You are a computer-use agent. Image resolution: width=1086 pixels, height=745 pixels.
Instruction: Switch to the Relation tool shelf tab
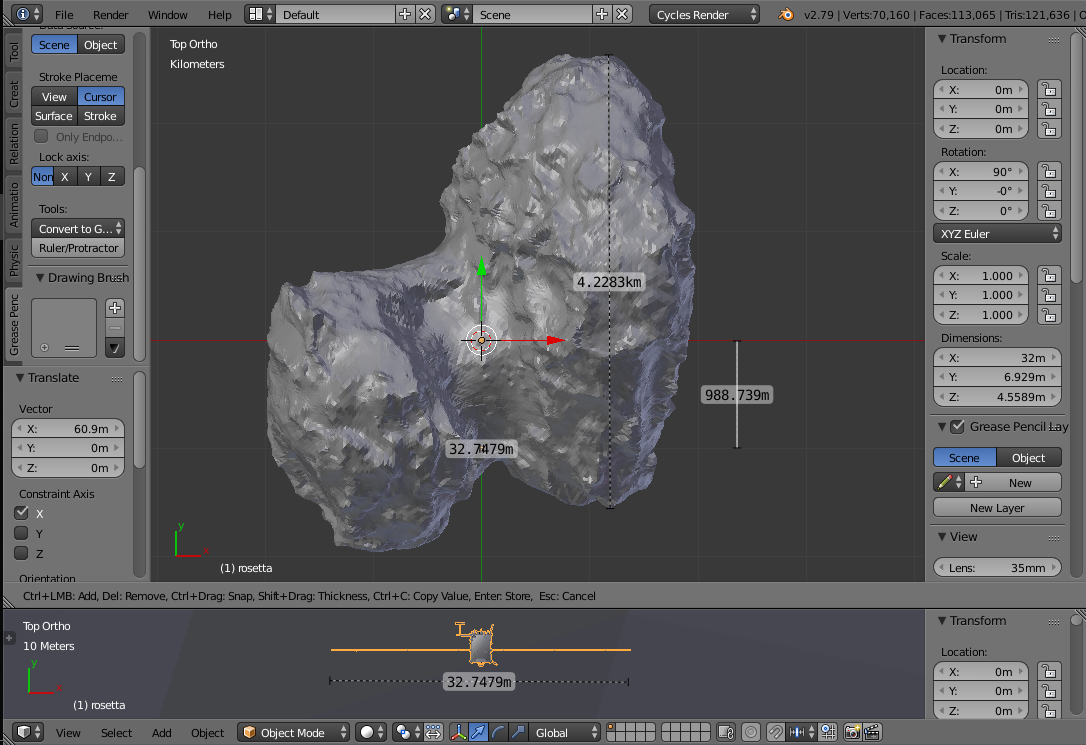13,143
